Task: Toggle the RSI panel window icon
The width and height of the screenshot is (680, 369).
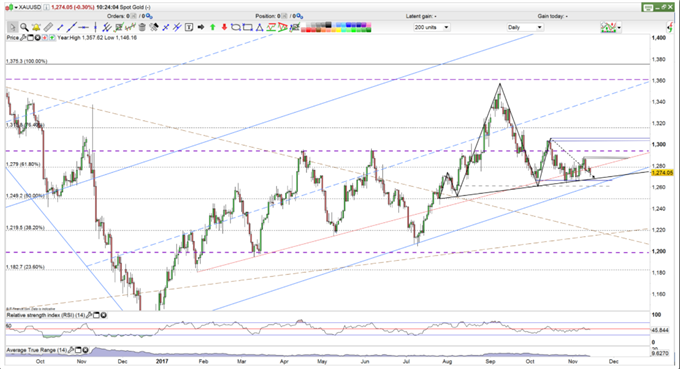Action: coord(96,315)
